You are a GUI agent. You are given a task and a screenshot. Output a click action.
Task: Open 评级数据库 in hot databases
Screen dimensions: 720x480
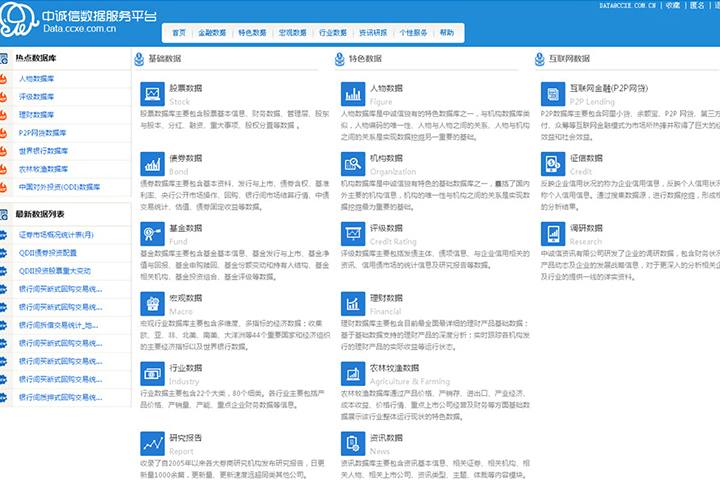tap(36, 96)
